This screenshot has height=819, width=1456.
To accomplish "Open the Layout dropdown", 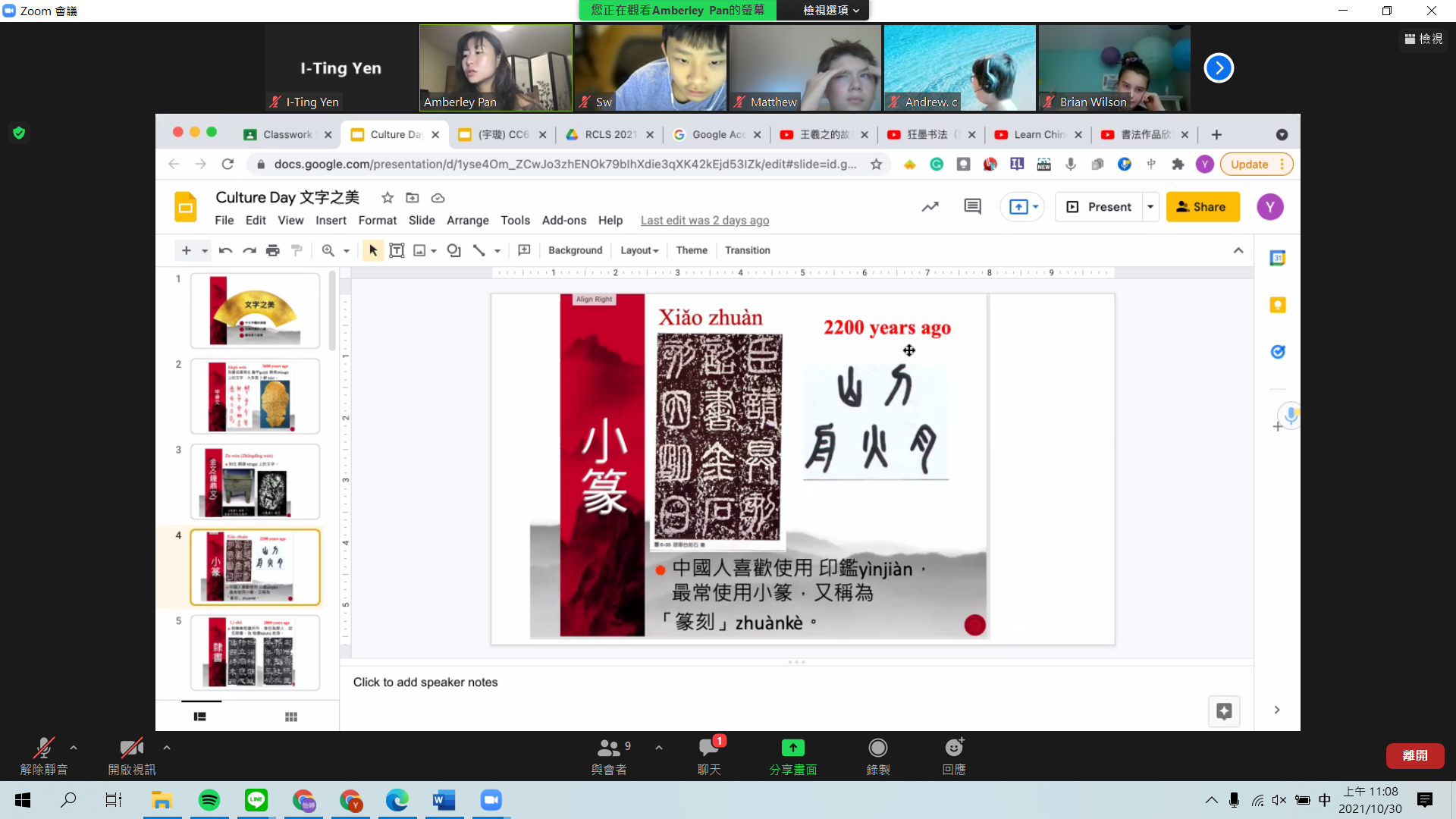I will pyautogui.click(x=639, y=250).
